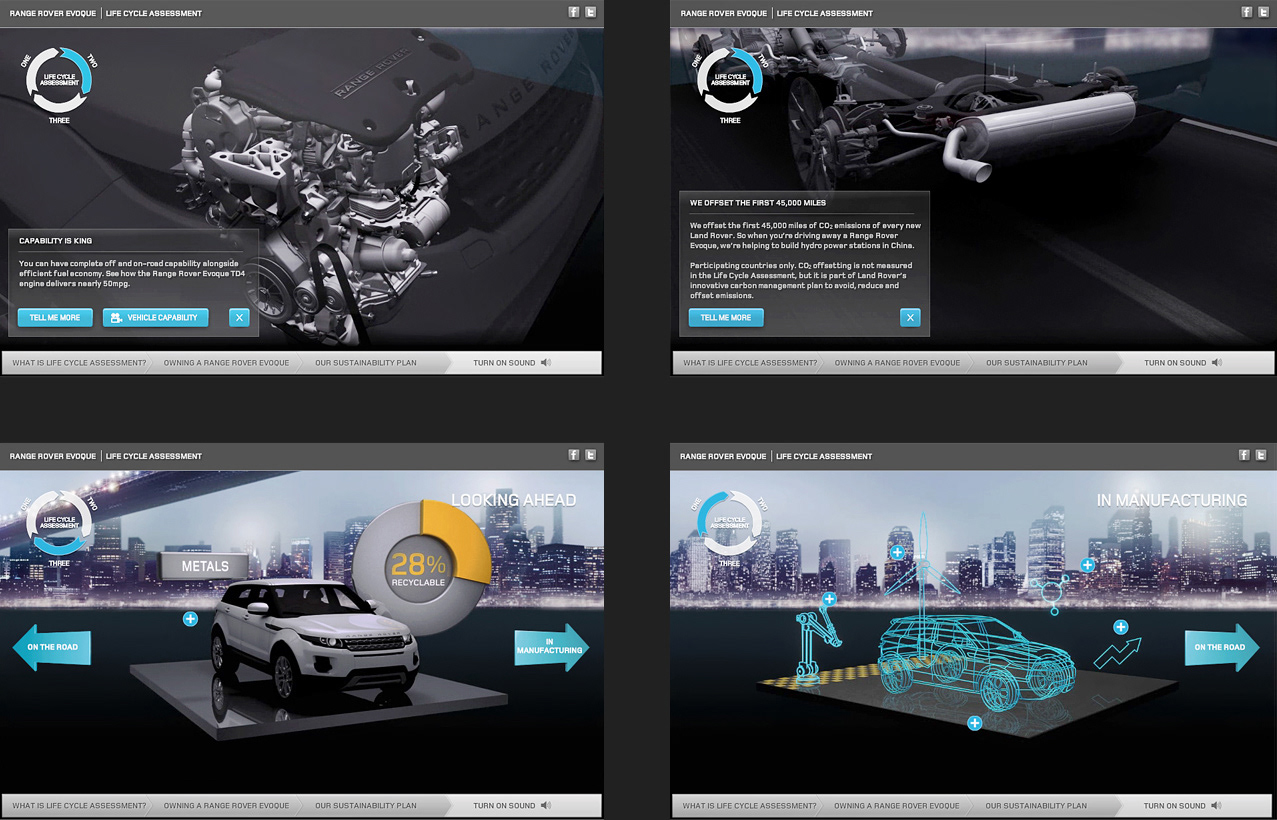This screenshot has width=1277, height=820.
Task: Open Our Sustainability Plan in exhaust panel
Action: point(1037,363)
